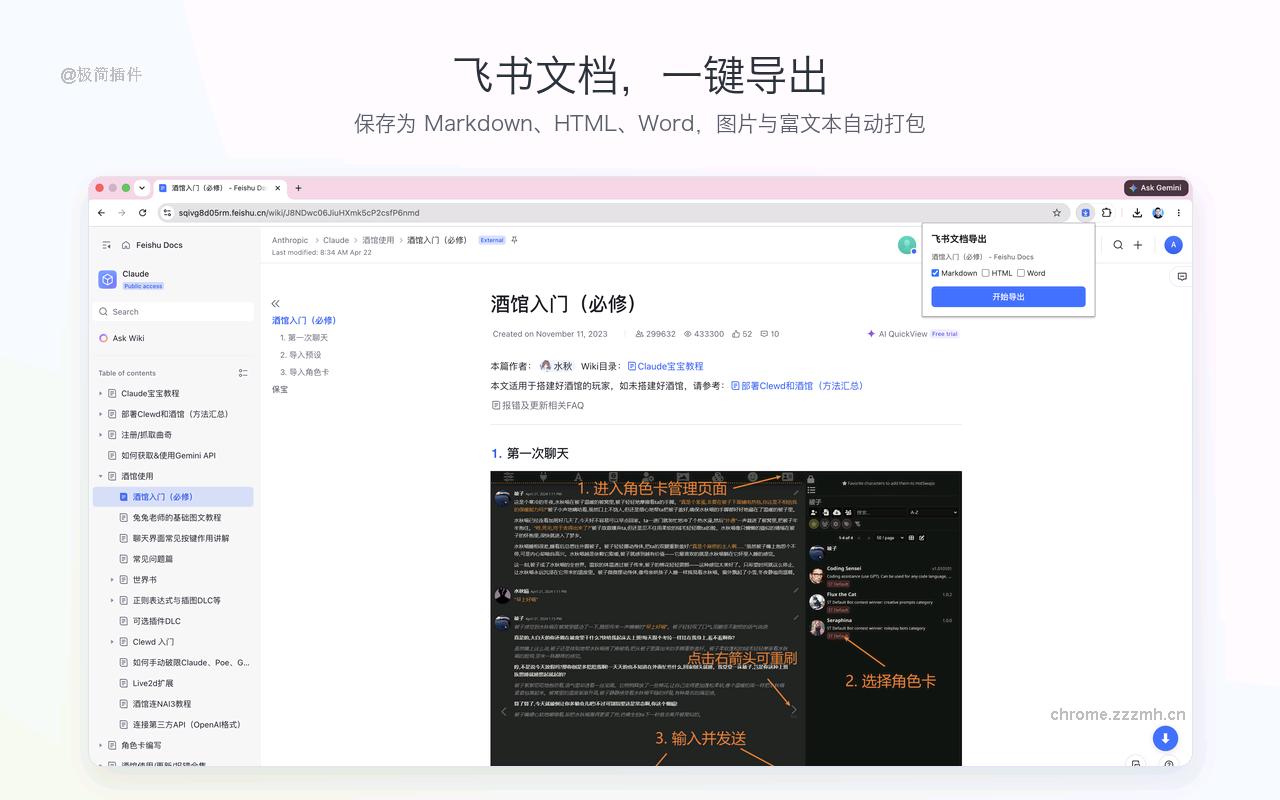Collapse the Feishu sidebar with the toggle icon
Viewport: 1280px width, 800px height.
pyautogui.click(x=106, y=245)
